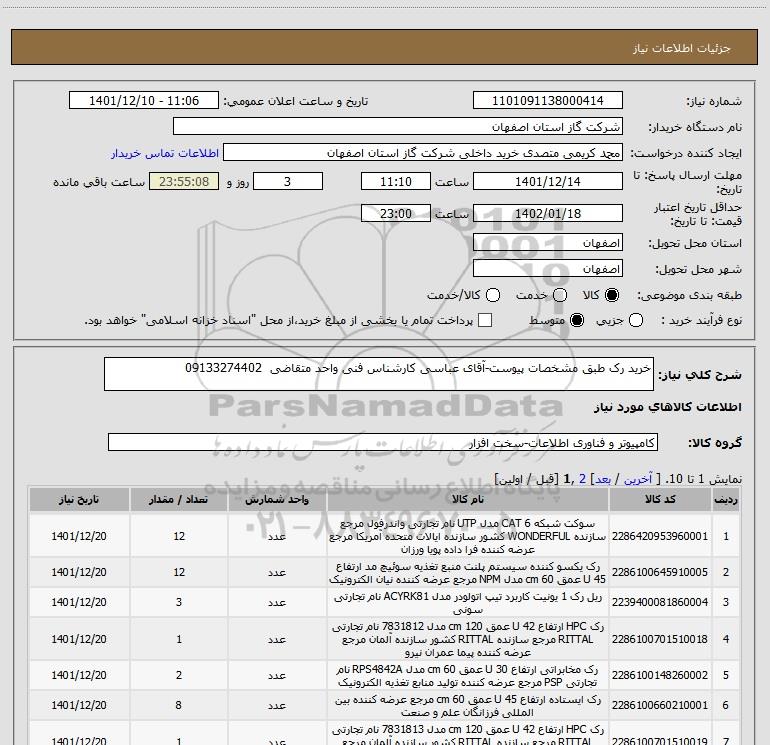Go to آخرین pagination link
The height and width of the screenshot is (745, 770).
pyautogui.click(x=638, y=479)
